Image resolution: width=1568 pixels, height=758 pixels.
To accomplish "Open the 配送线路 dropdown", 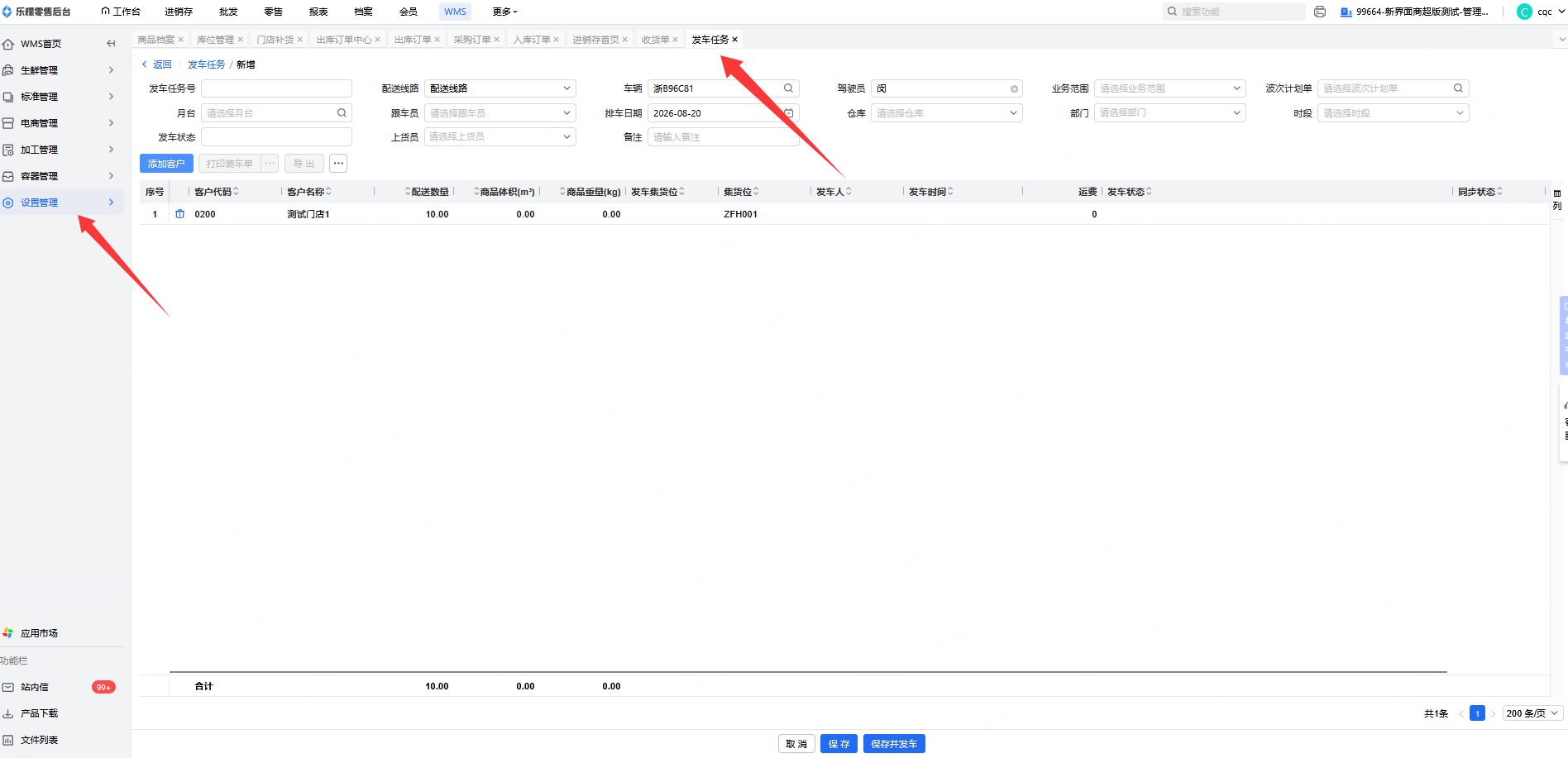I will point(500,88).
